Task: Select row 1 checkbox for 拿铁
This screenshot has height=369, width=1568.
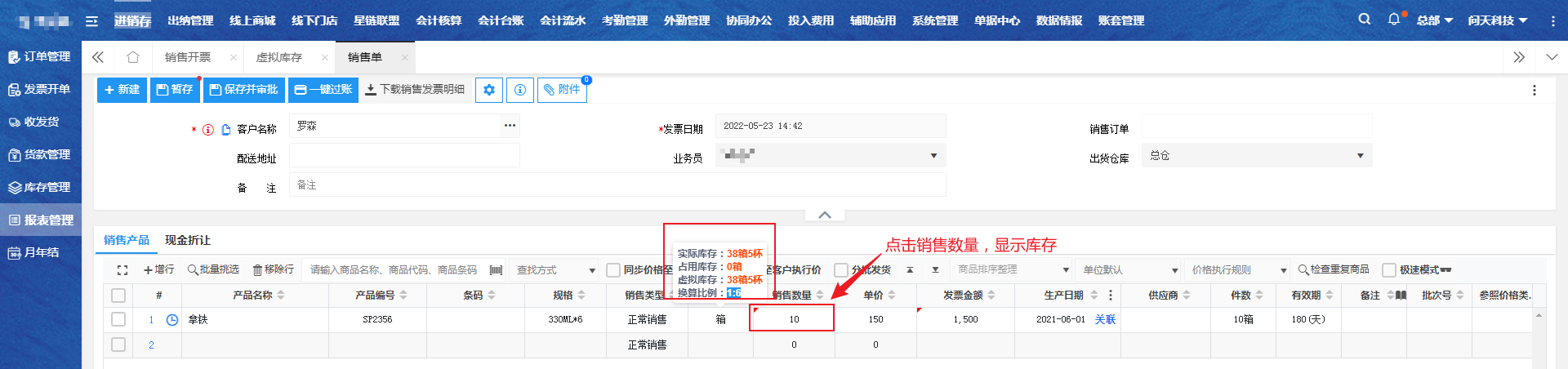Action: tap(118, 320)
